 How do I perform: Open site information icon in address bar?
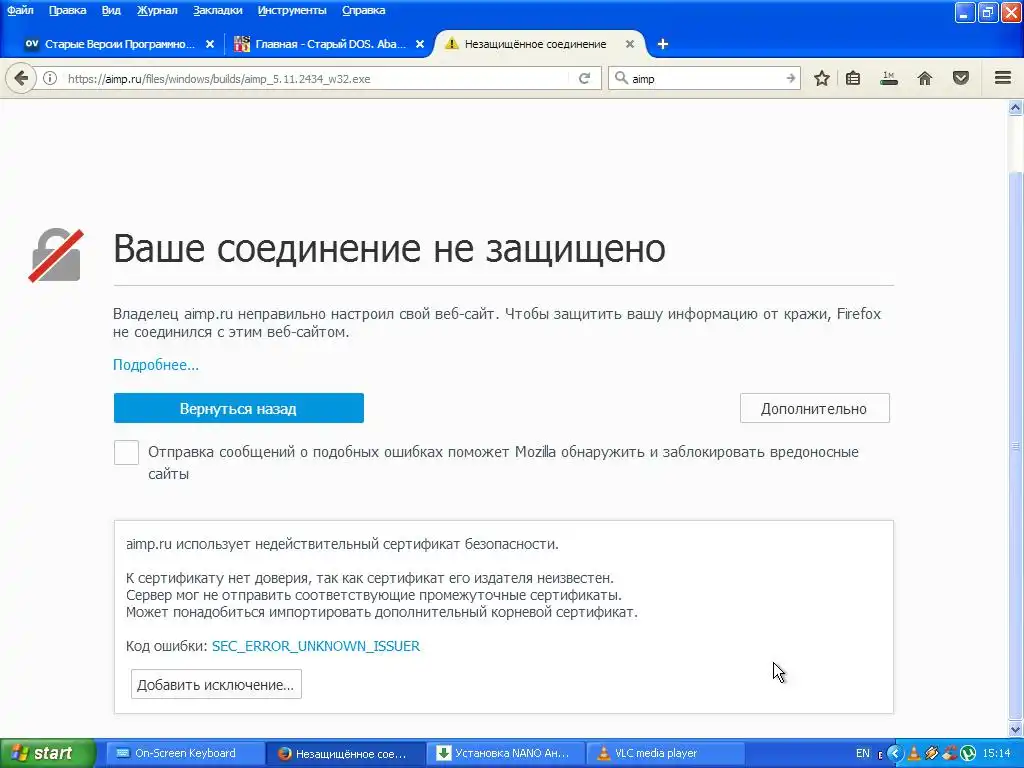pyautogui.click(x=50, y=78)
